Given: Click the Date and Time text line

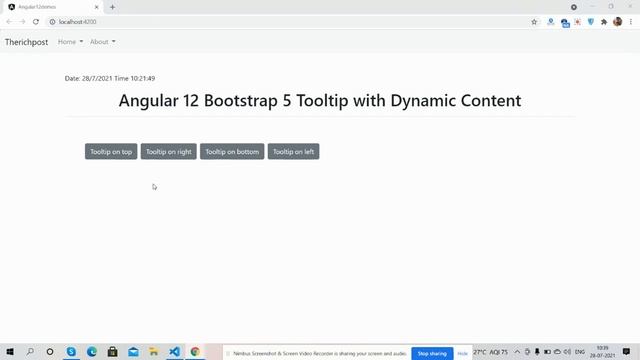Looking at the screenshot, I should [x=110, y=78].
